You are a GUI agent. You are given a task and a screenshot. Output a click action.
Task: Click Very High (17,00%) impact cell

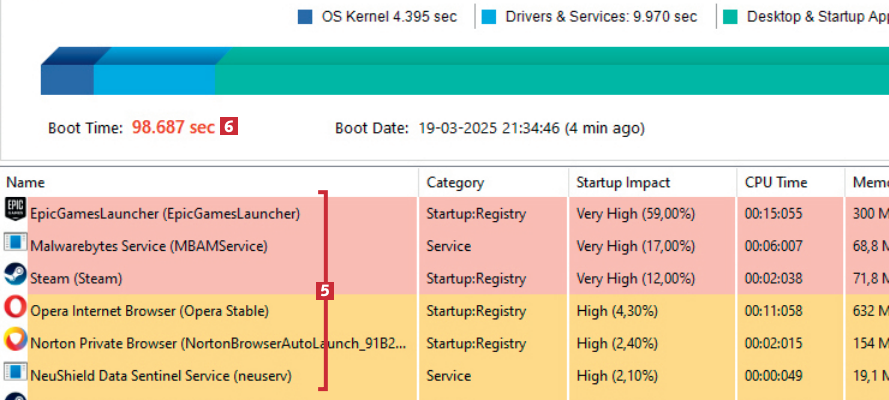[x=635, y=245]
